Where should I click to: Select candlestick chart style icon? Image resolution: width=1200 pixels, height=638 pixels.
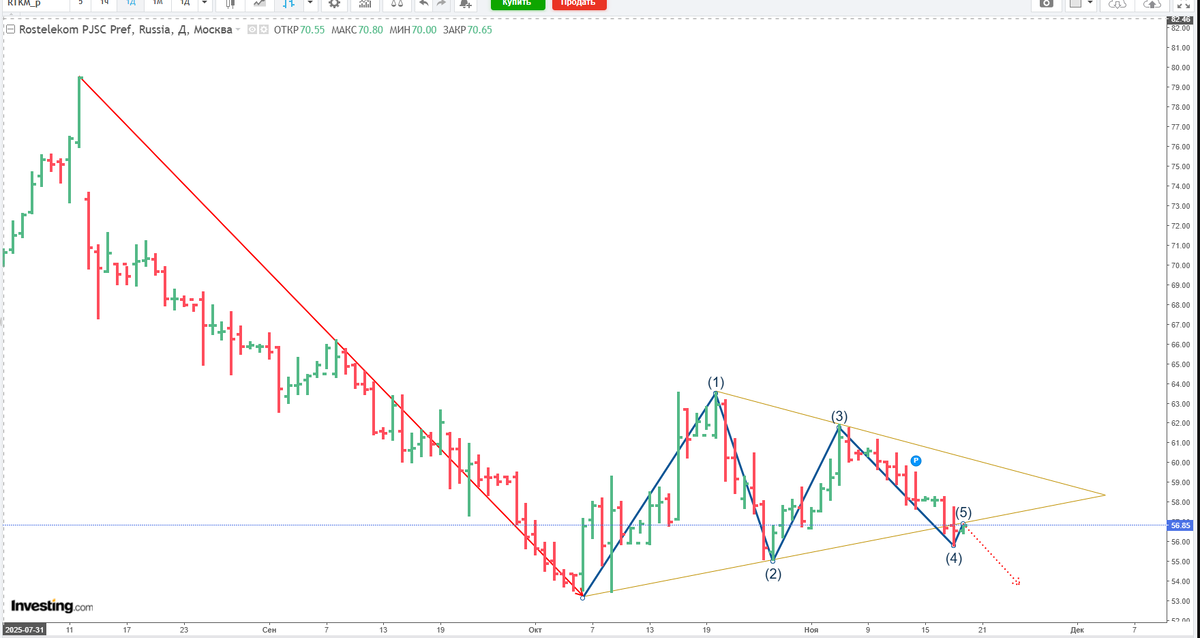coord(231,4)
